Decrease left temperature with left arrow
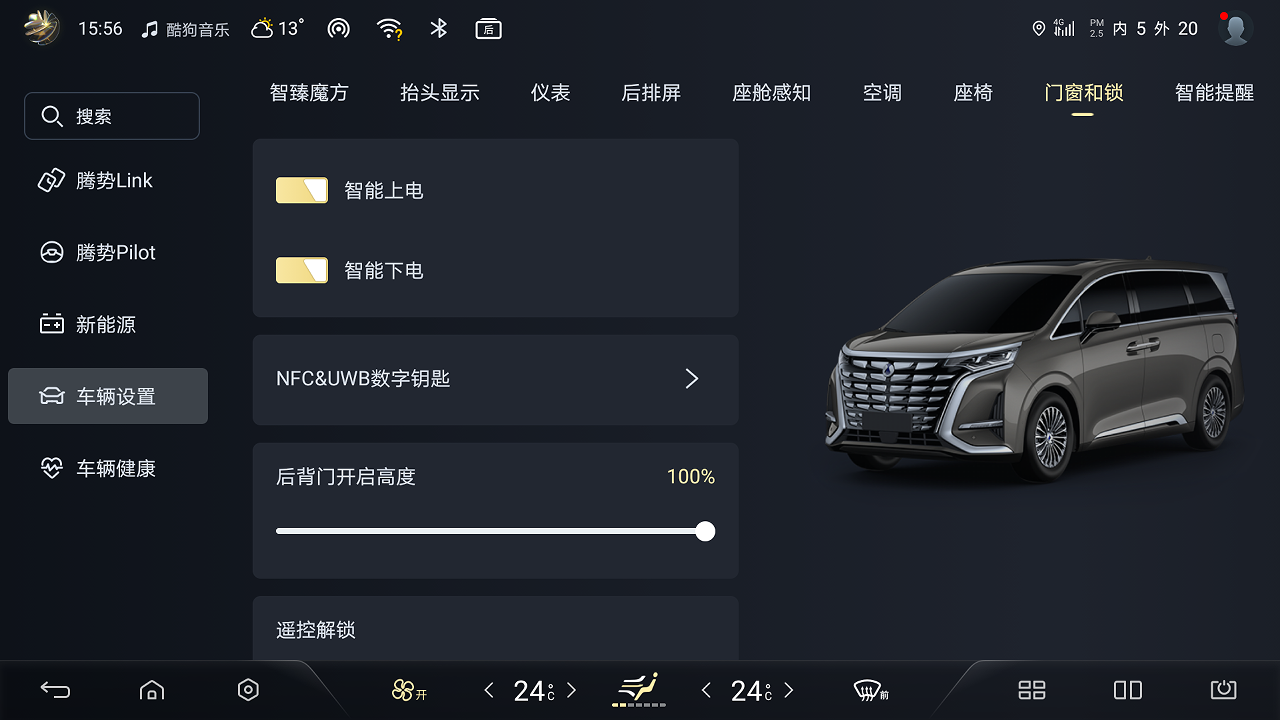1280x720 pixels. pos(489,690)
